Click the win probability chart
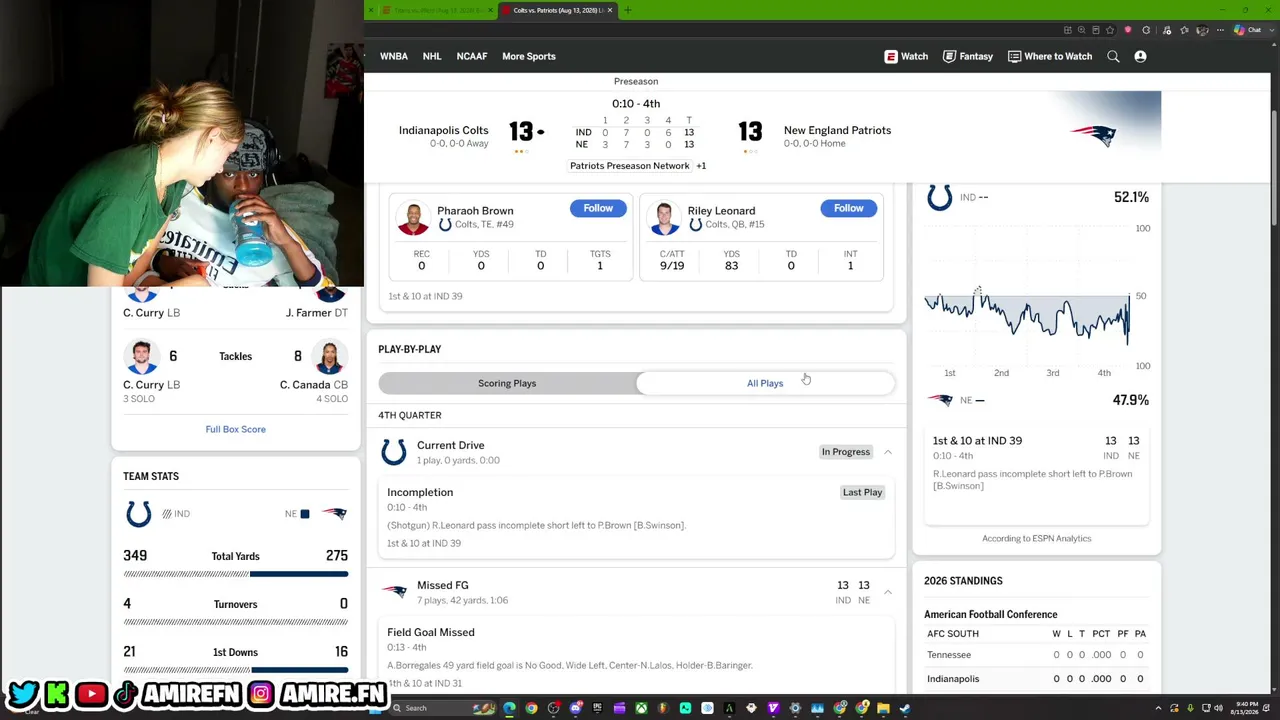1280x720 pixels. point(1027,297)
